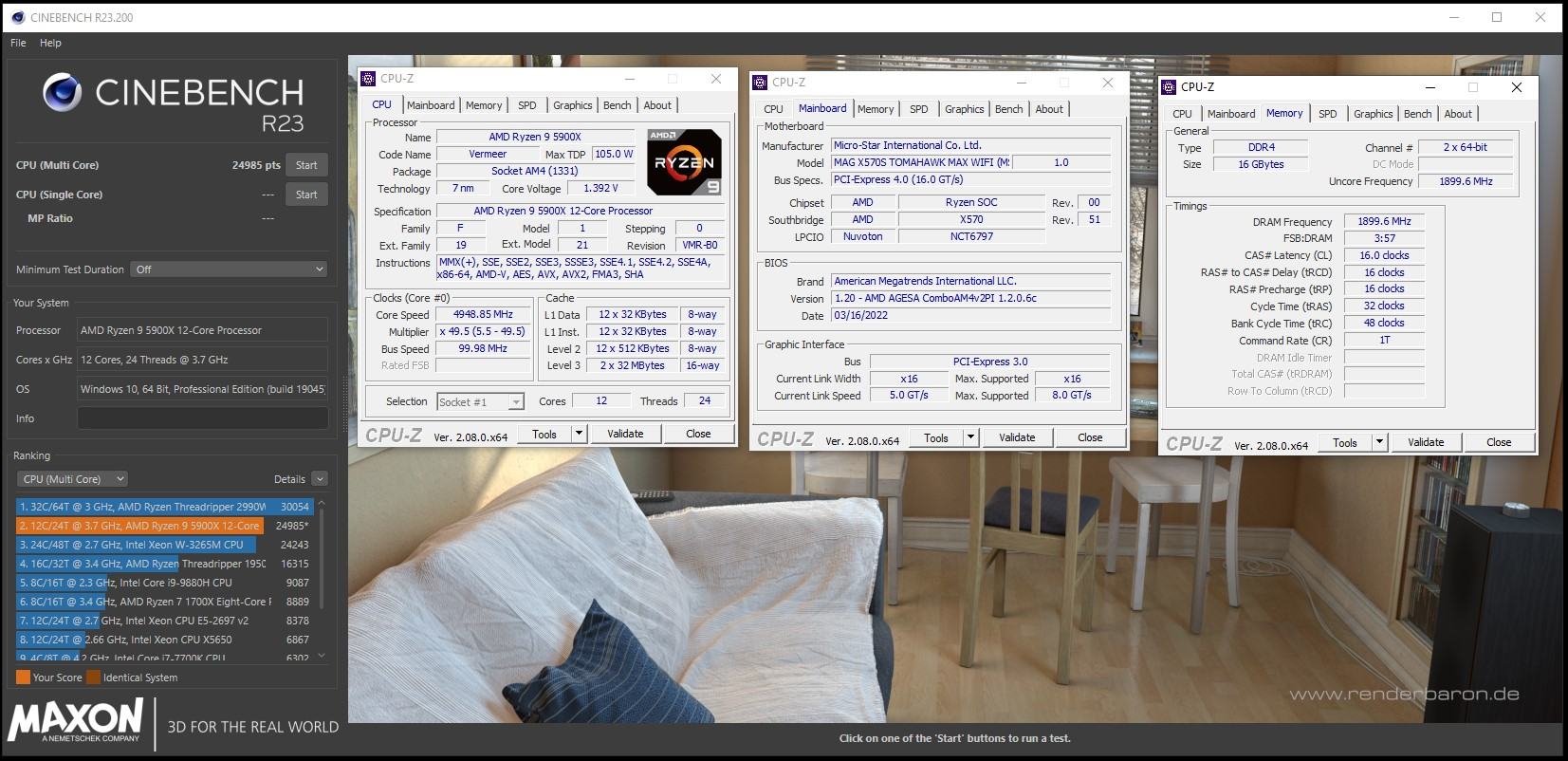Open Bench tab in first CPU-Z window

(618, 105)
